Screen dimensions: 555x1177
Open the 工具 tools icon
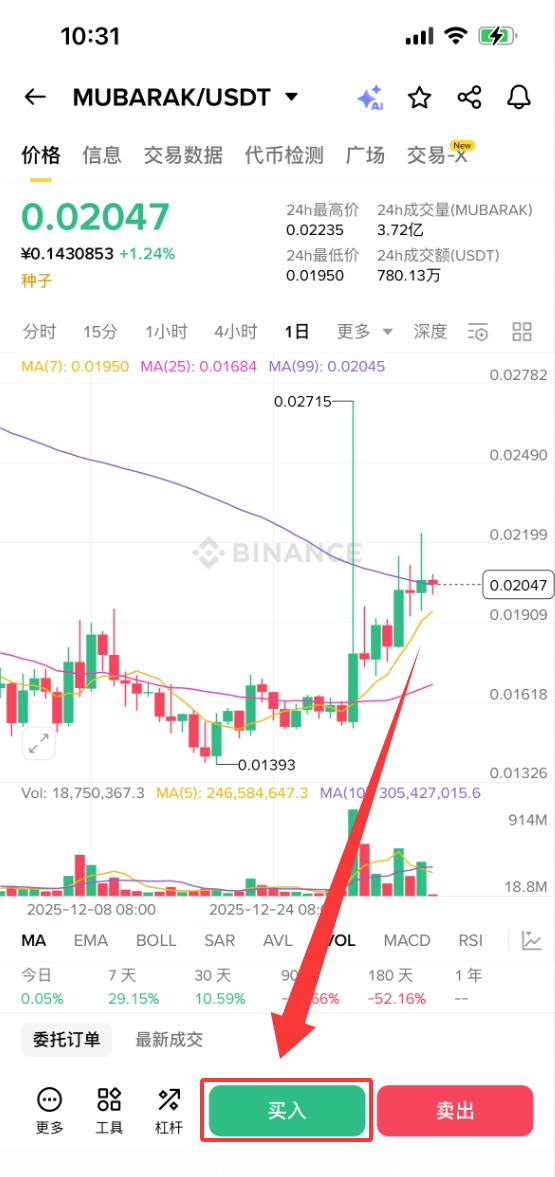tap(110, 1110)
